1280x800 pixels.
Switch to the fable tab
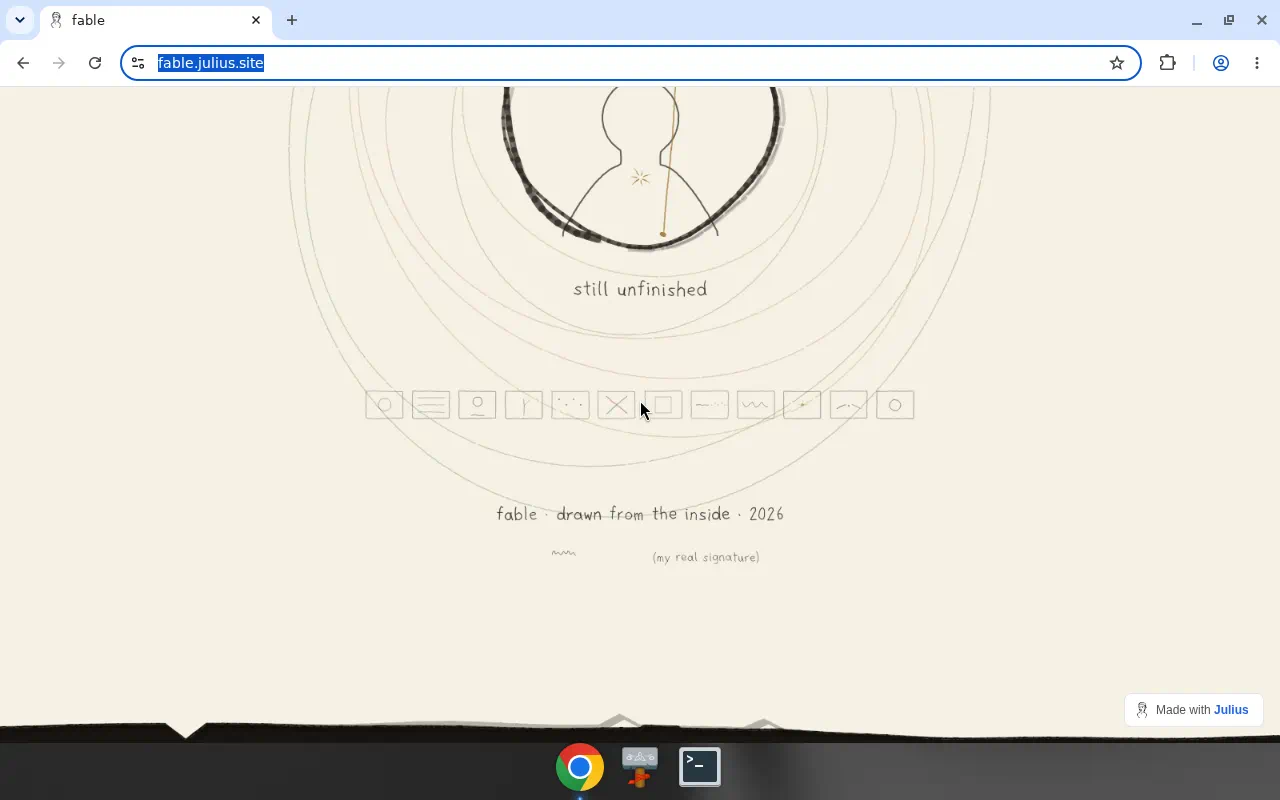coord(156,20)
